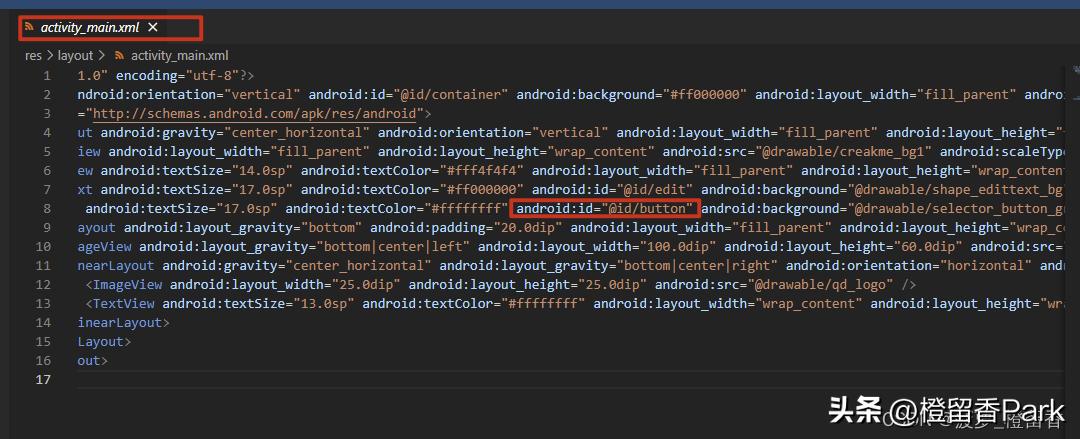Click android:background="#ff000000" attribute

point(632,94)
